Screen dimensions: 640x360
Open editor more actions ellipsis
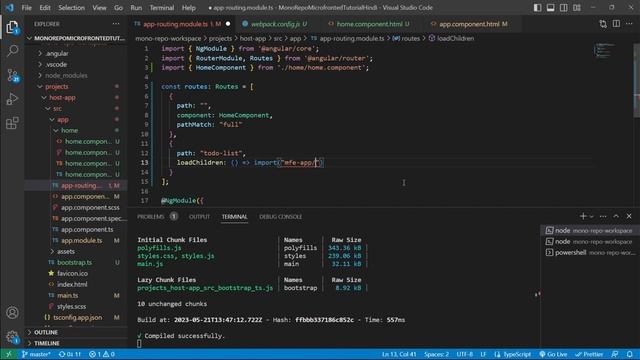629,24
